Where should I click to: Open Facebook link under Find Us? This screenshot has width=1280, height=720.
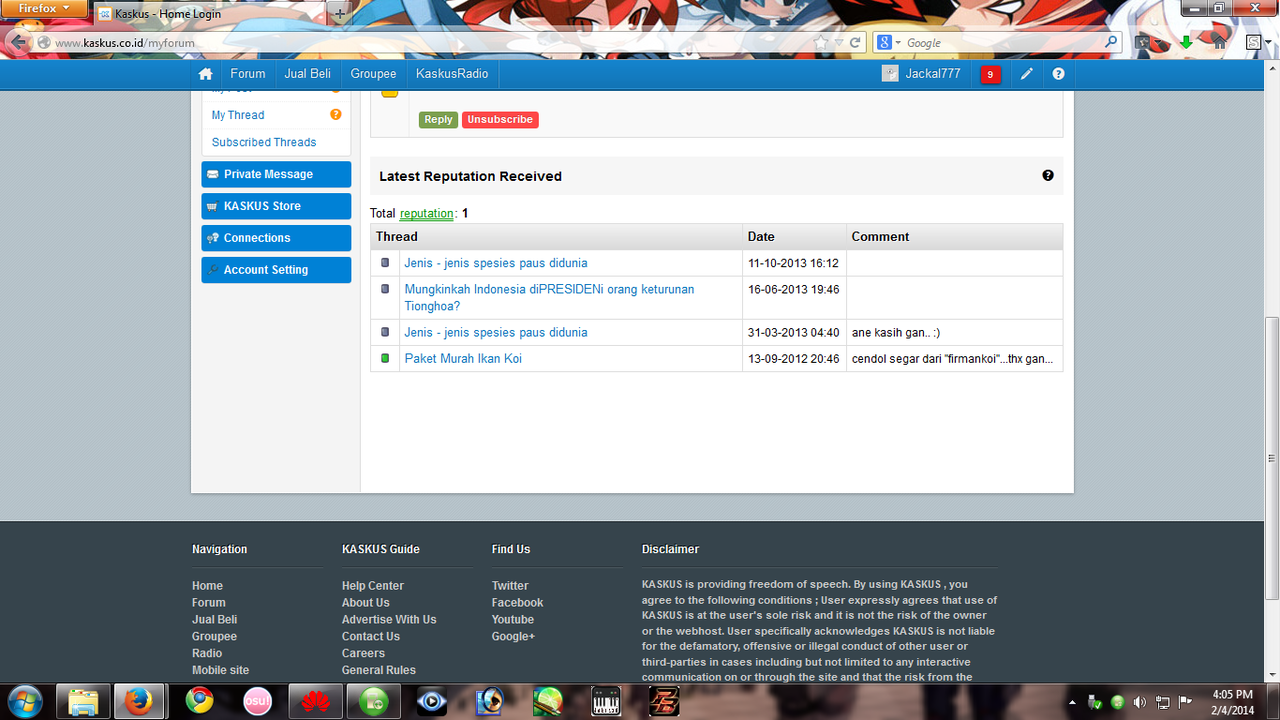coord(517,603)
